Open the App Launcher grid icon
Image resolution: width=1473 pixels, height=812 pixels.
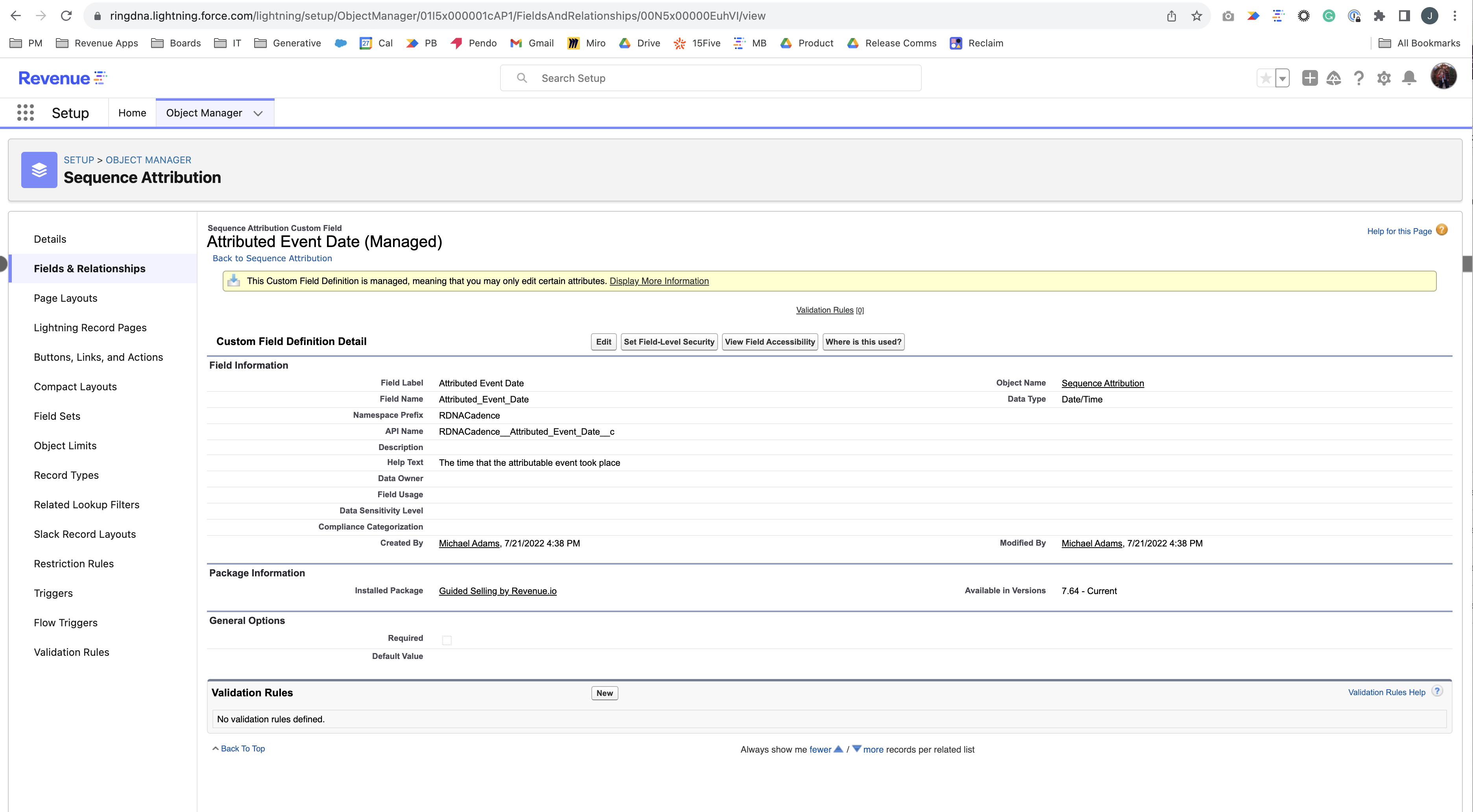coord(26,113)
